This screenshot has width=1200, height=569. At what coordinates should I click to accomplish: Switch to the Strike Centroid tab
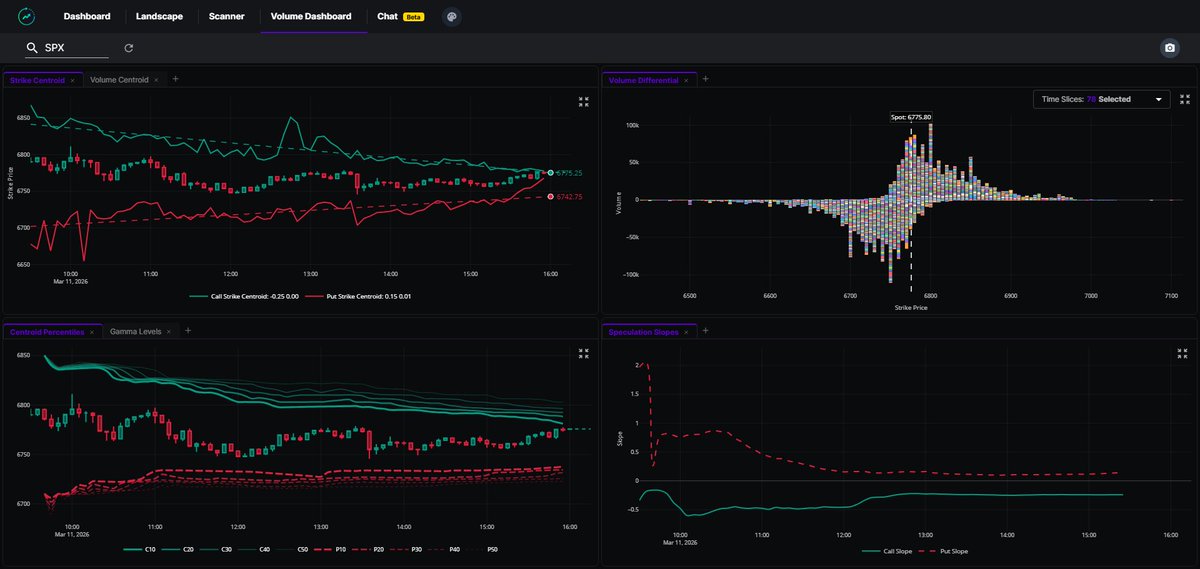37,79
